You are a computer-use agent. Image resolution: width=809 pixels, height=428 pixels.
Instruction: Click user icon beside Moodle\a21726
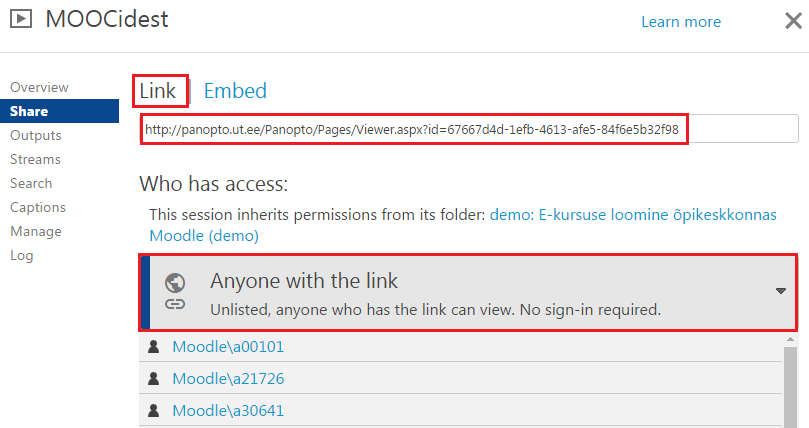pyautogui.click(x=154, y=379)
